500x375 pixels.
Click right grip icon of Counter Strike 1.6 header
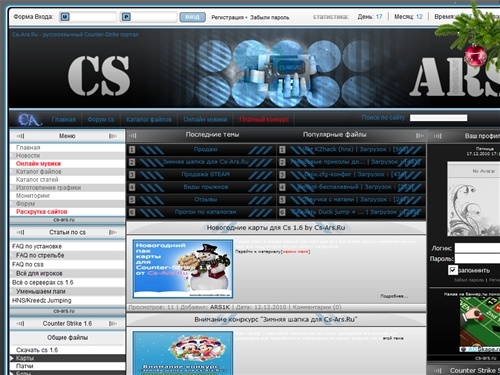coord(113,323)
